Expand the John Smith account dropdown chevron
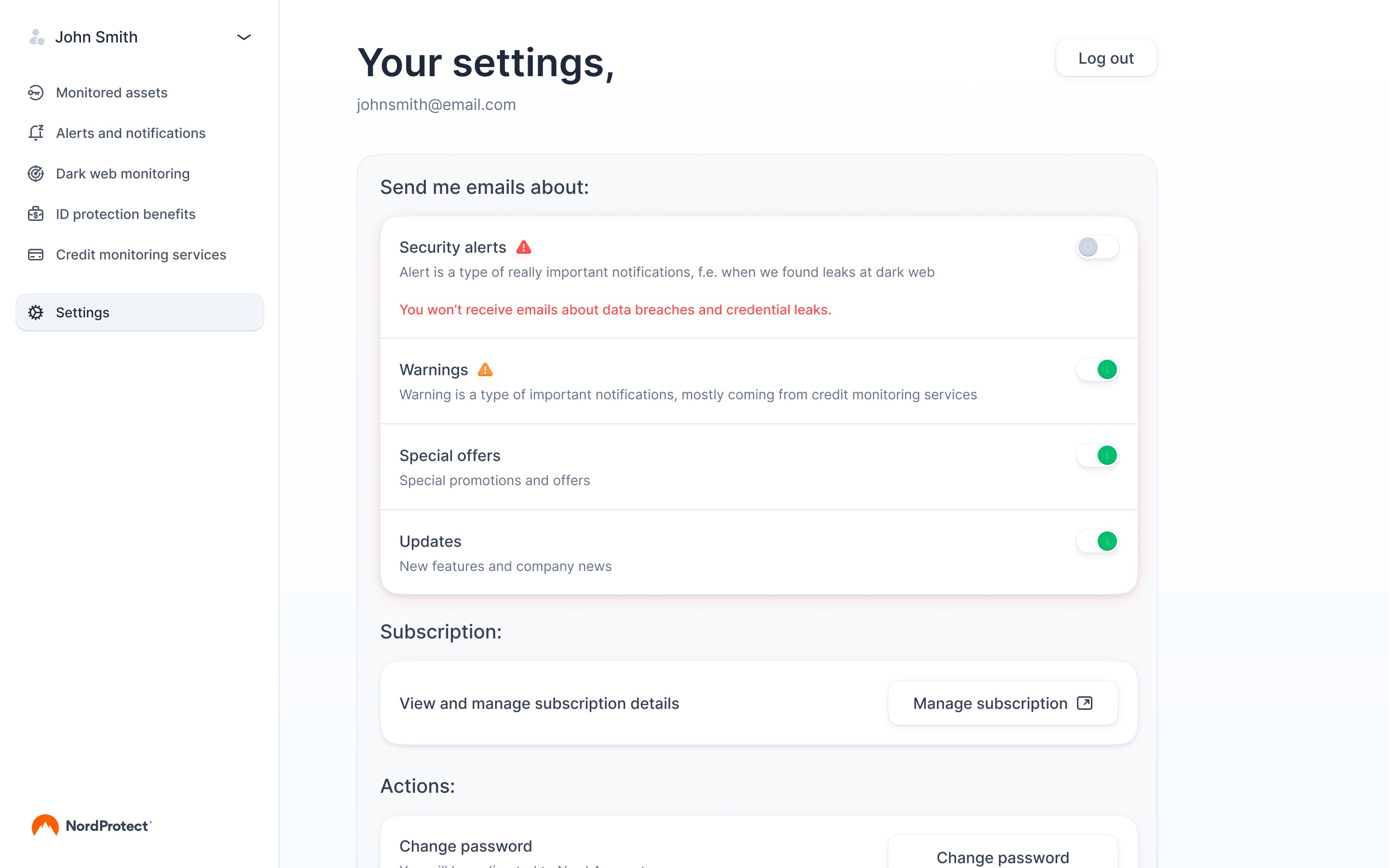Image resolution: width=1389 pixels, height=868 pixels. [x=244, y=37]
